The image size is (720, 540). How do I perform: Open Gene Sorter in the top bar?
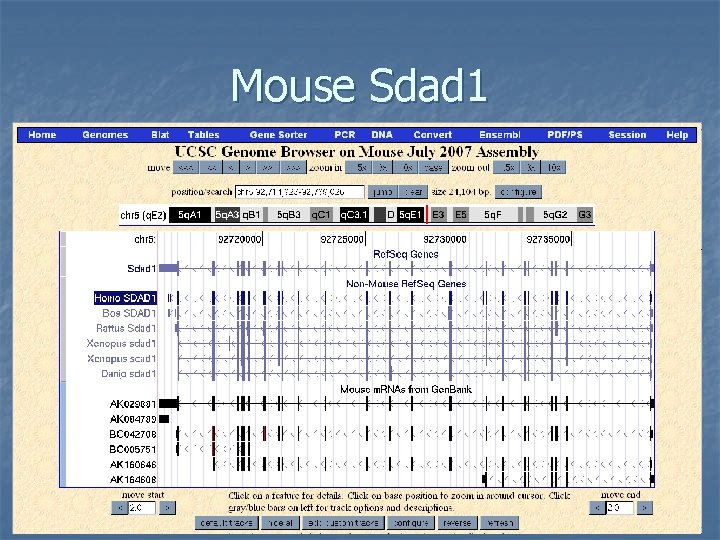(278, 135)
